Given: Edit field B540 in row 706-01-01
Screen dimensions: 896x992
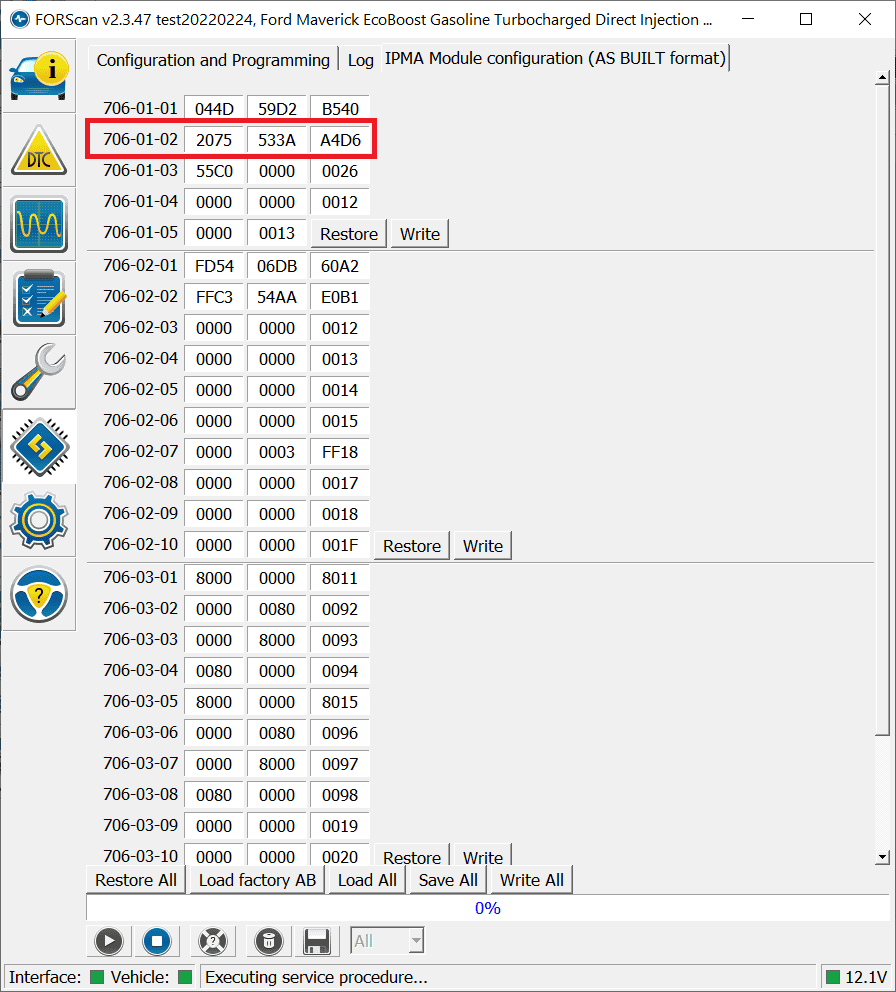Looking at the screenshot, I should (340, 109).
